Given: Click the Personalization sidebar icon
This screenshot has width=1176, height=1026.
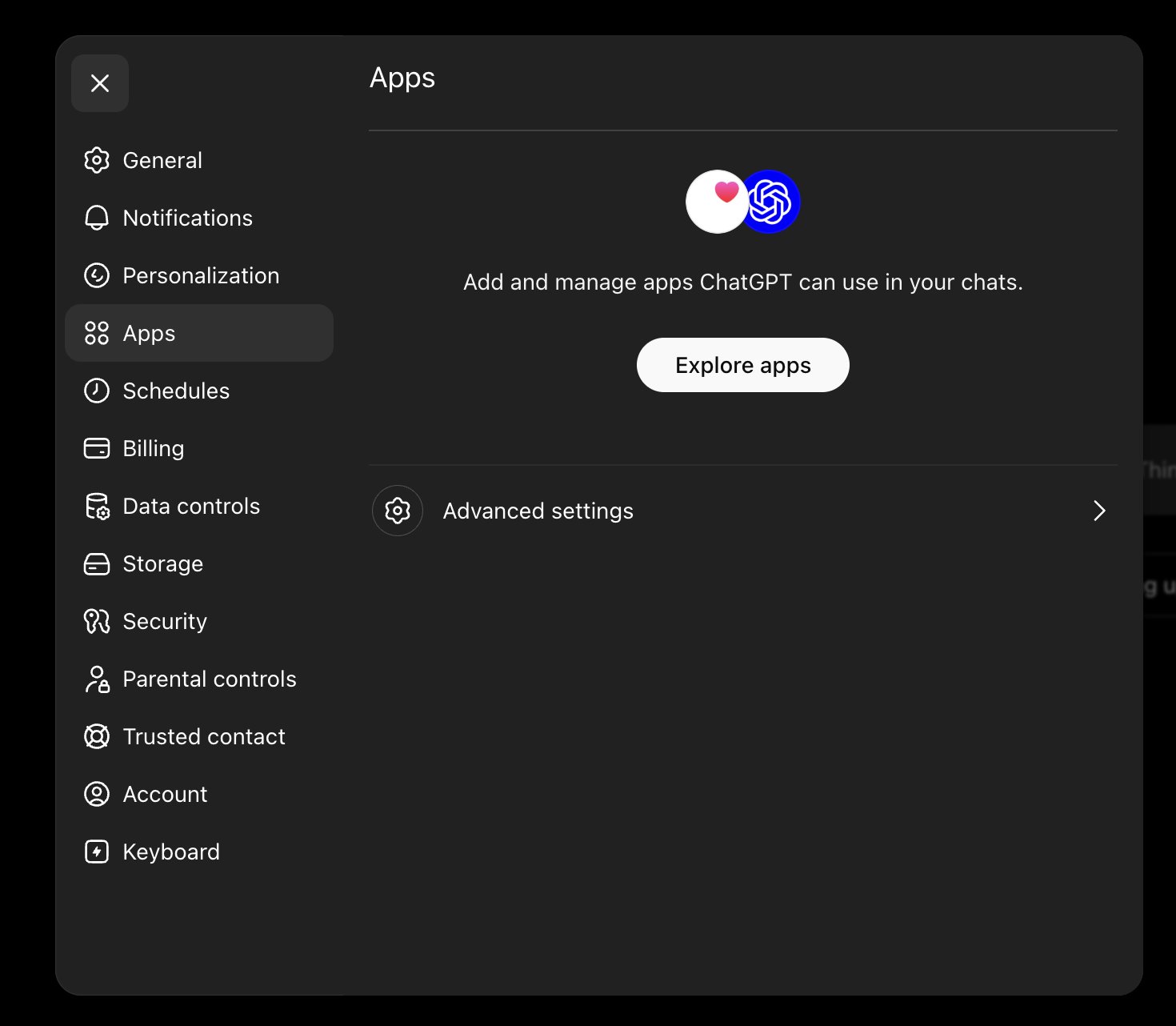Looking at the screenshot, I should (97, 275).
